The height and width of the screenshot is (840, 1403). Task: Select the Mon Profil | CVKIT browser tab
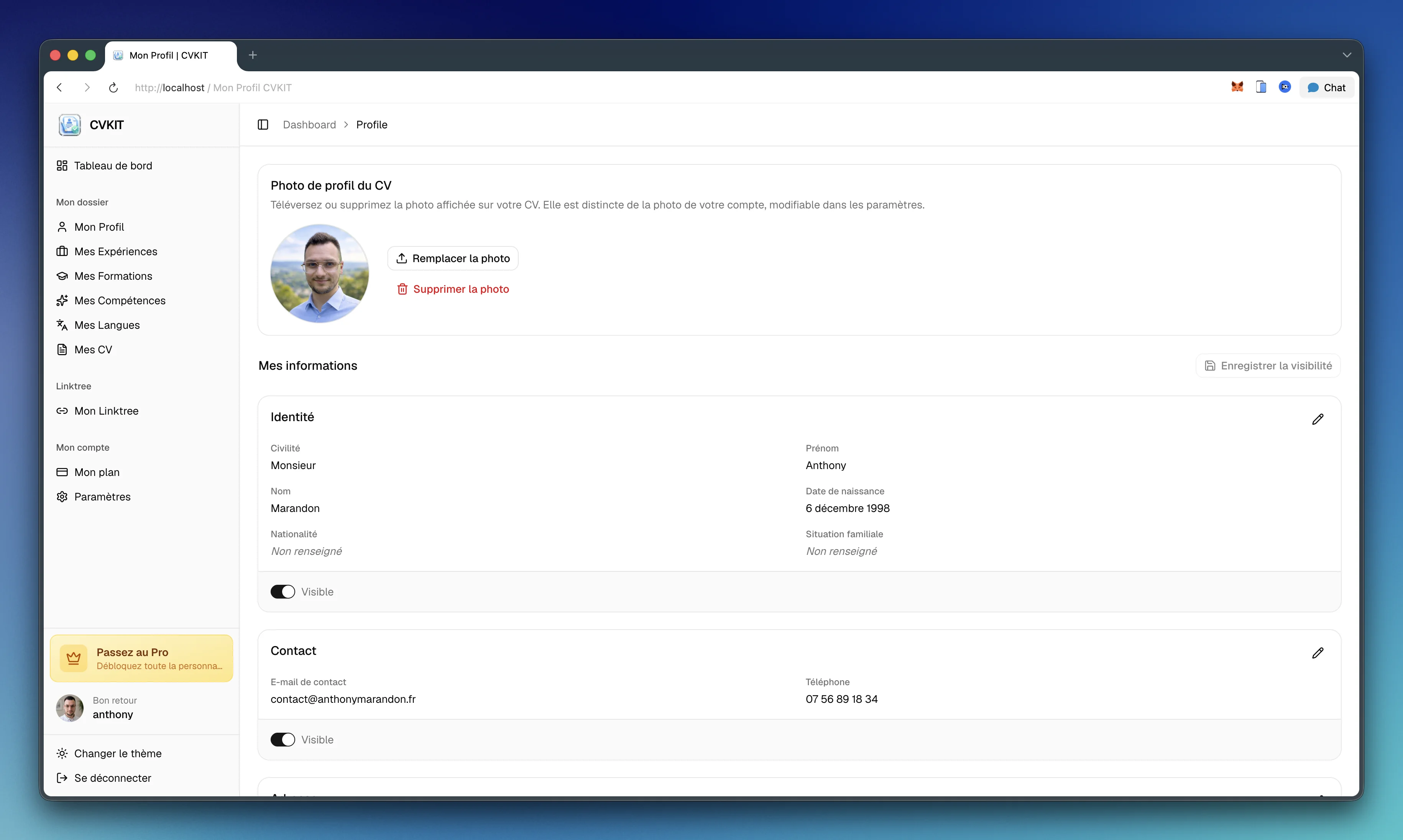coord(171,55)
